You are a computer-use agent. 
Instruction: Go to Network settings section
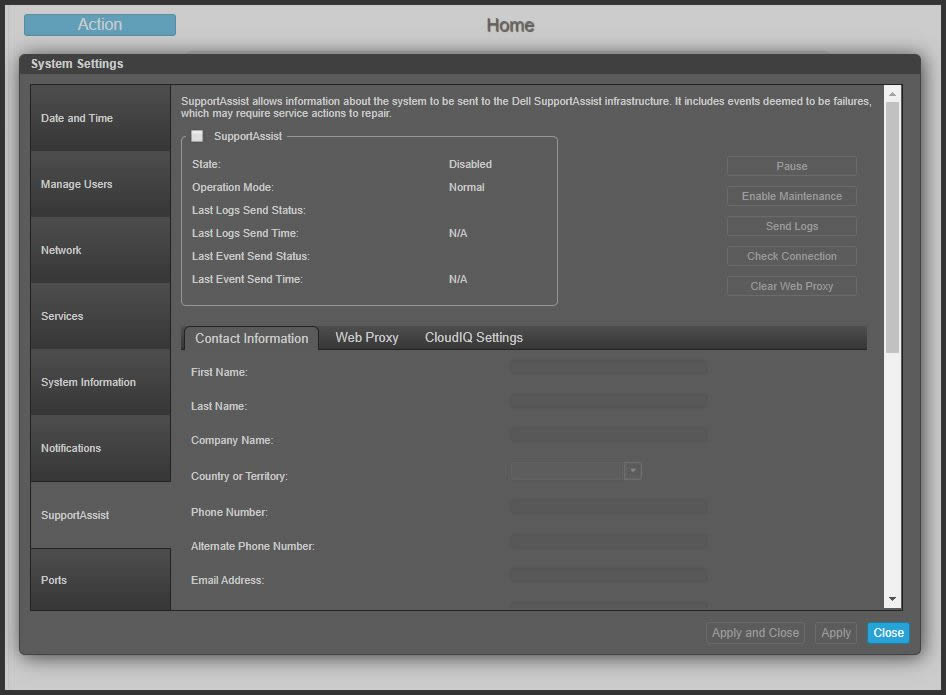coord(100,250)
